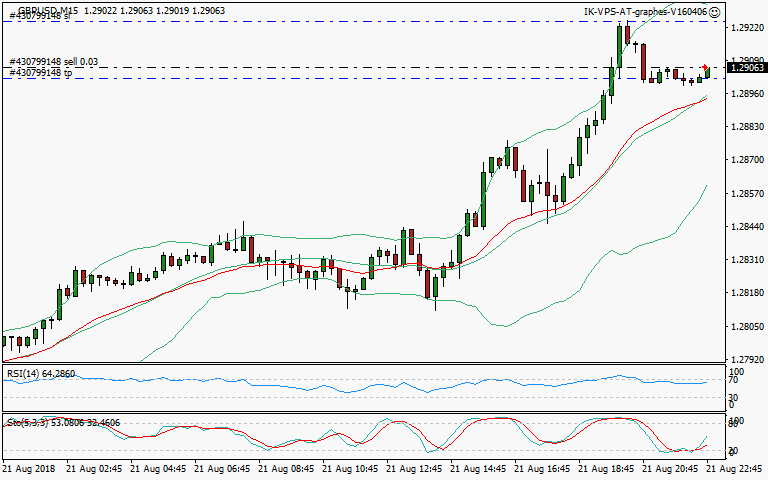
Task: Click the 21 Aug 22:45 time label
Action: pos(734,469)
